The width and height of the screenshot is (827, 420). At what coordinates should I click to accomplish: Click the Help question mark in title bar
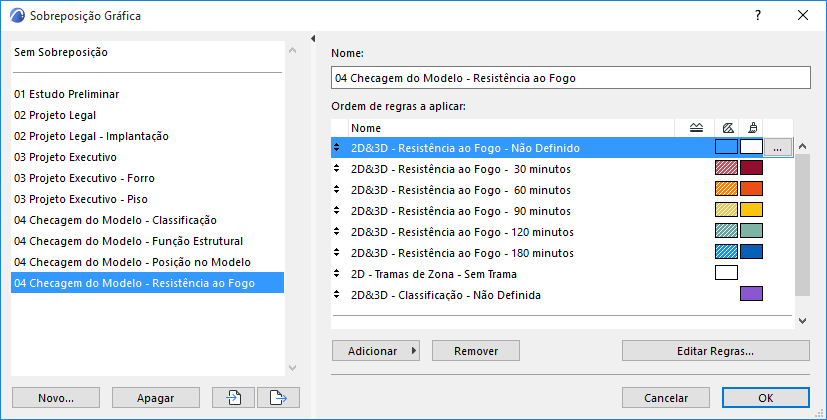point(758,15)
